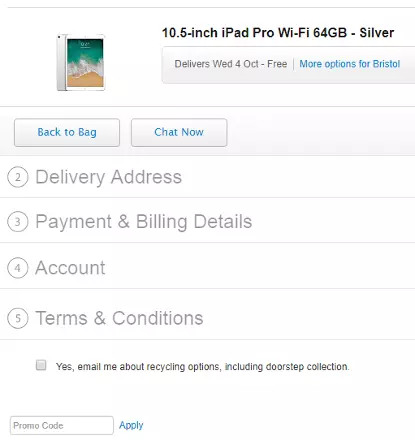Start a chat with Chat Now

[x=179, y=132]
